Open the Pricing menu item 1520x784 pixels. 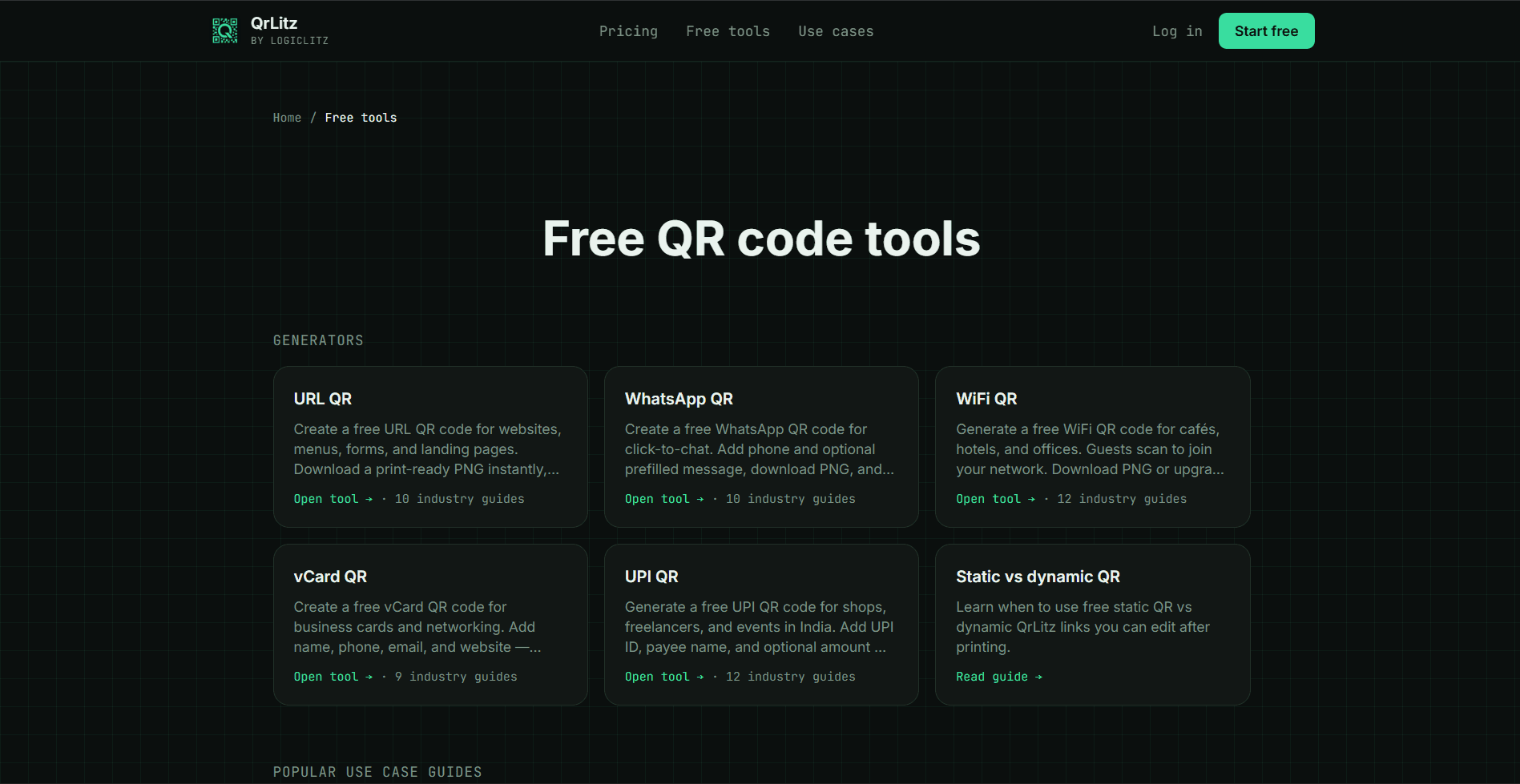pyautogui.click(x=628, y=31)
